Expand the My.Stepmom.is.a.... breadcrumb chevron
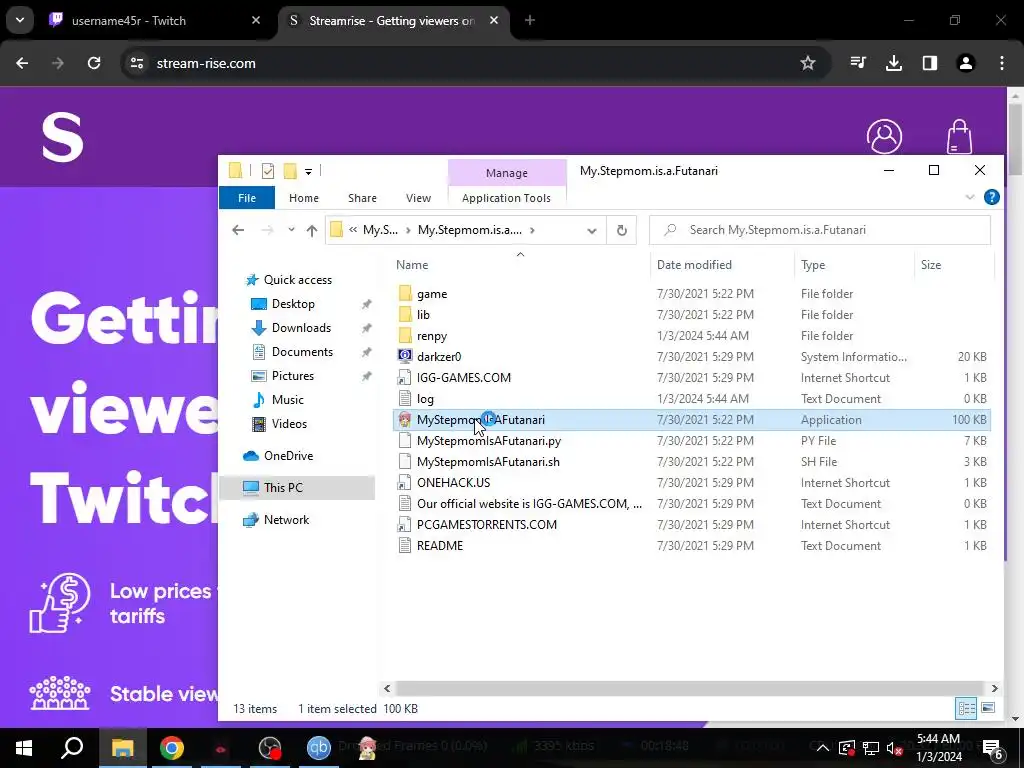Image resolution: width=1024 pixels, height=768 pixels. tap(533, 230)
